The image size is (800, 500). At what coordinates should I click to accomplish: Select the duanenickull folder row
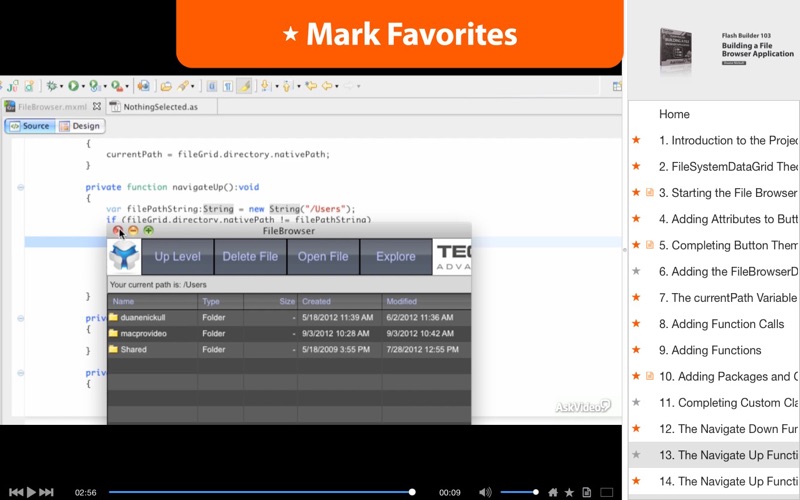289,317
